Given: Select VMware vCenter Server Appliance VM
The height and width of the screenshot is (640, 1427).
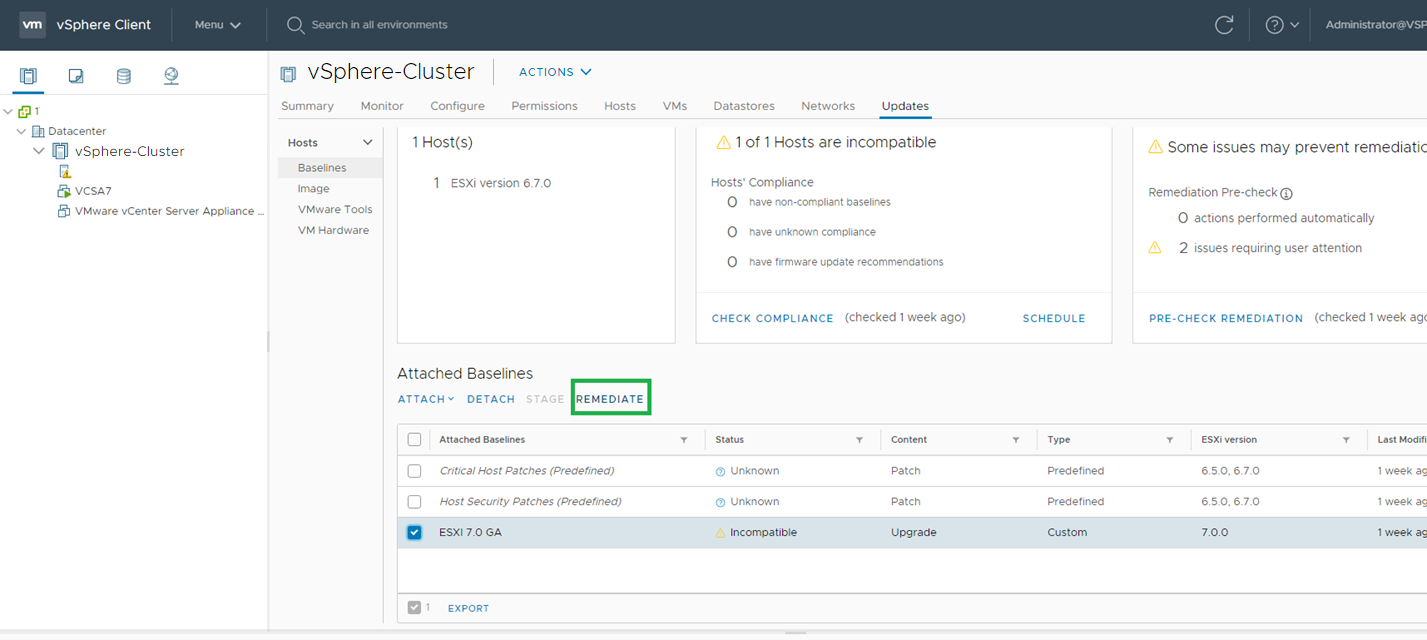Looking at the screenshot, I should (170, 211).
